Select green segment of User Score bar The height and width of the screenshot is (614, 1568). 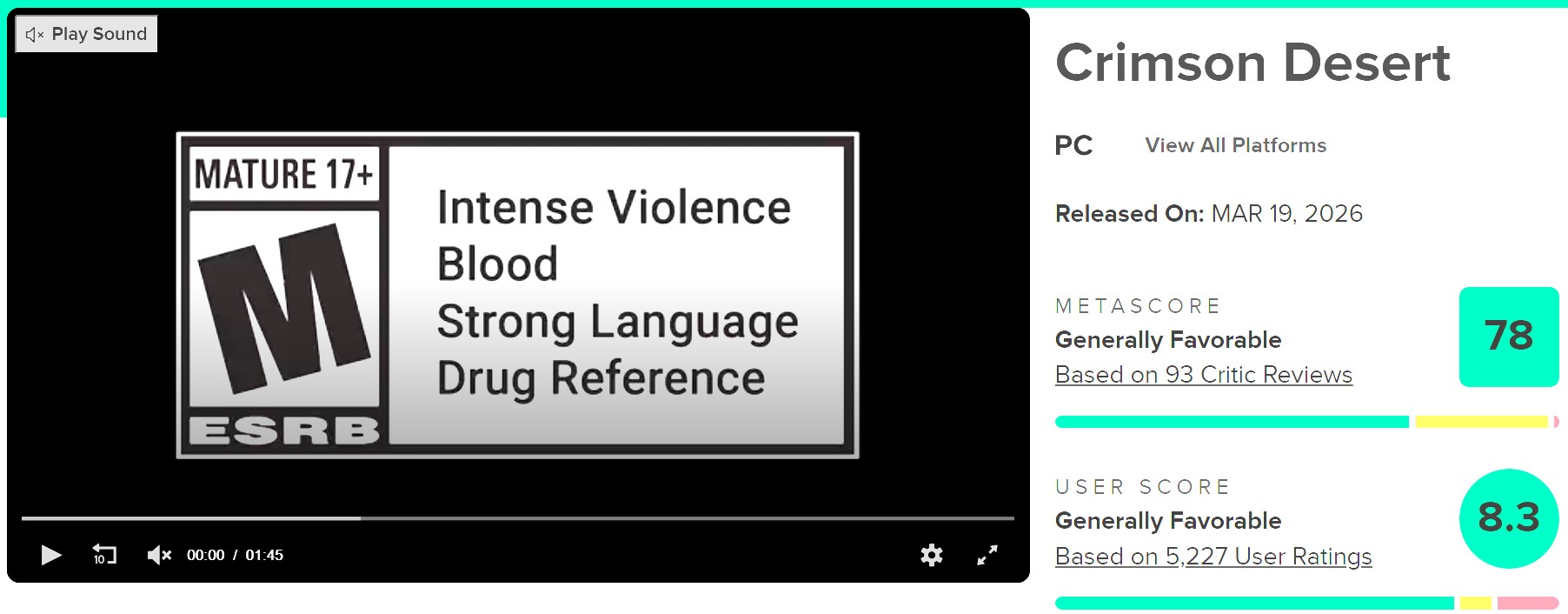pos(1253,603)
